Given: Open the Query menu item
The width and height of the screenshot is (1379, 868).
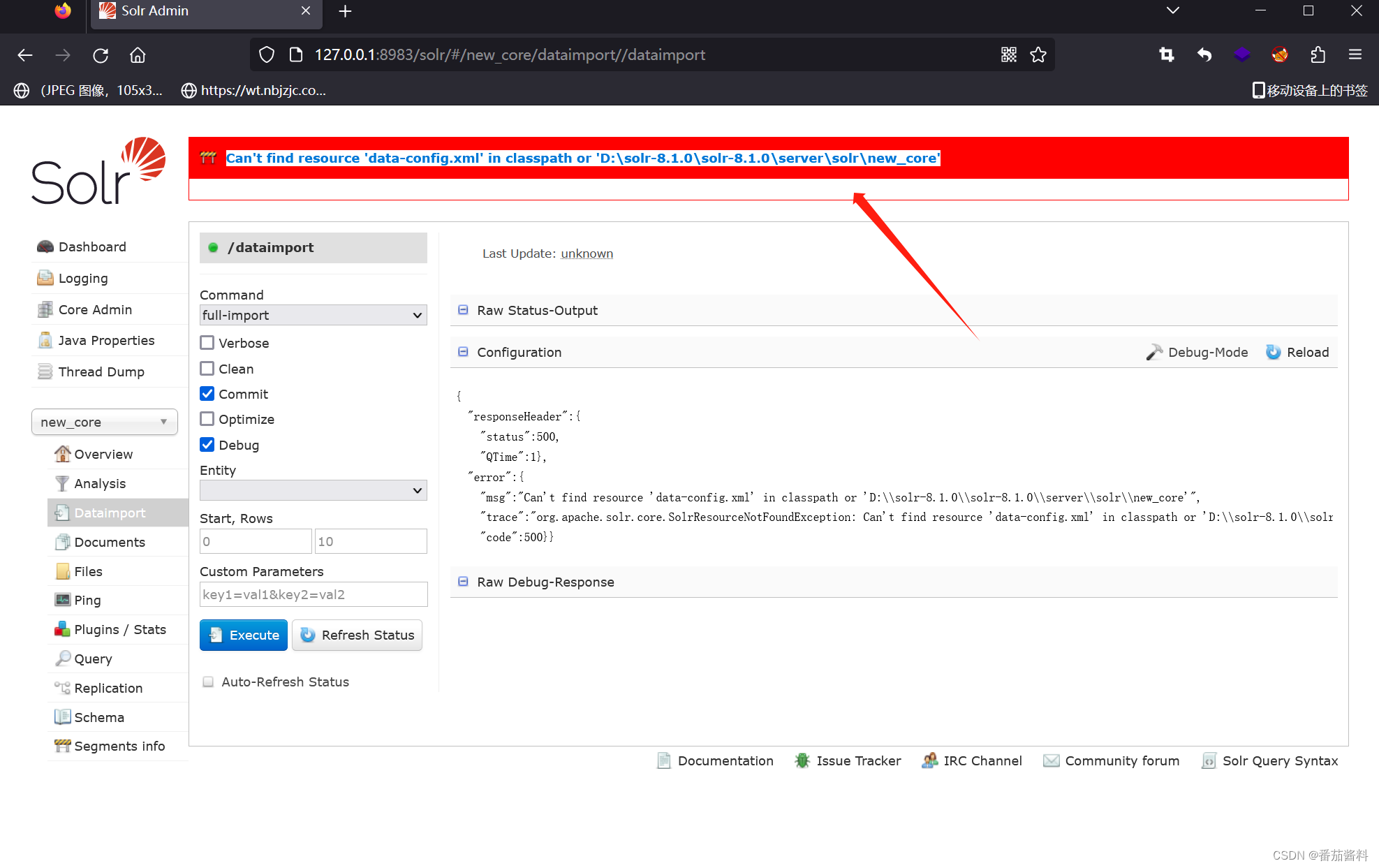Looking at the screenshot, I should [x=93, y=659].
